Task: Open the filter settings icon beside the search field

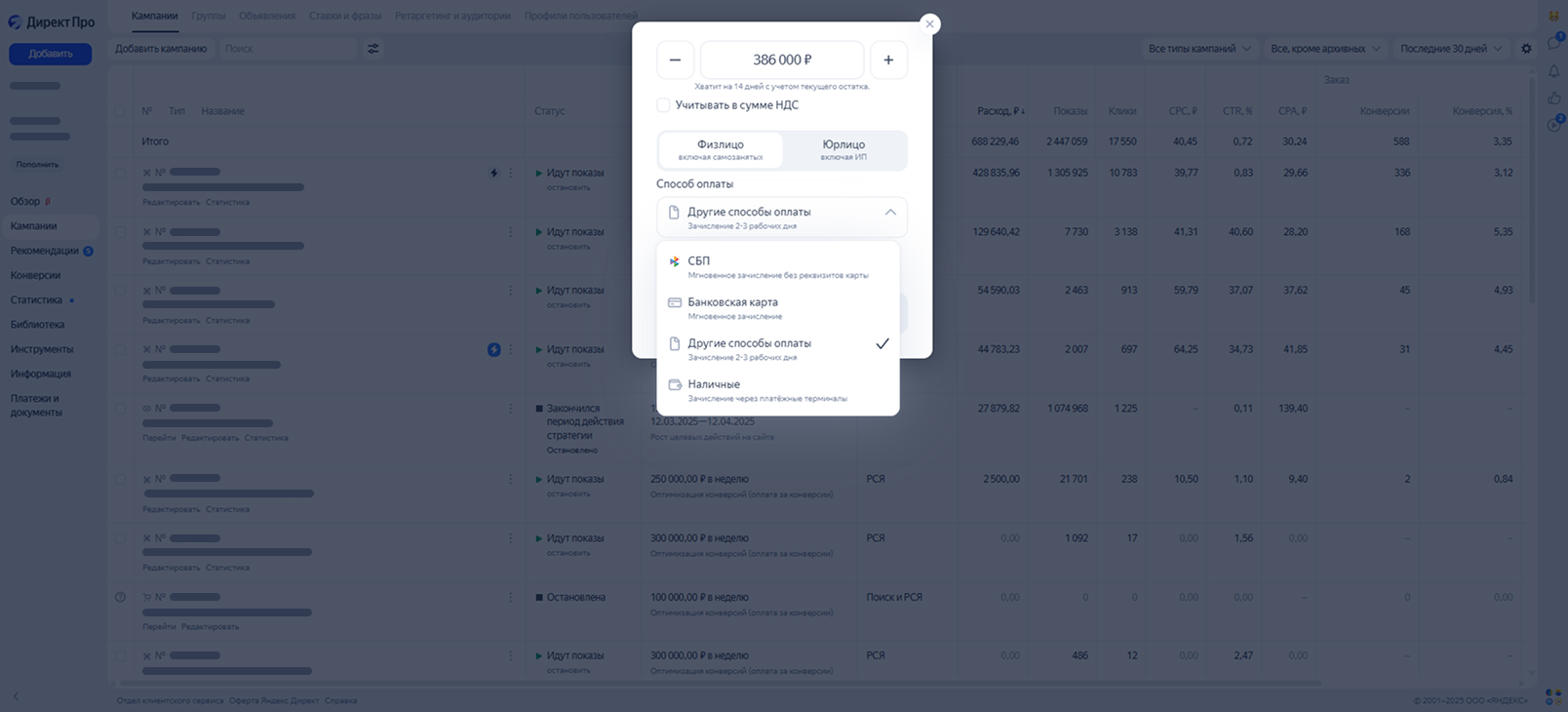Action: 372,49
